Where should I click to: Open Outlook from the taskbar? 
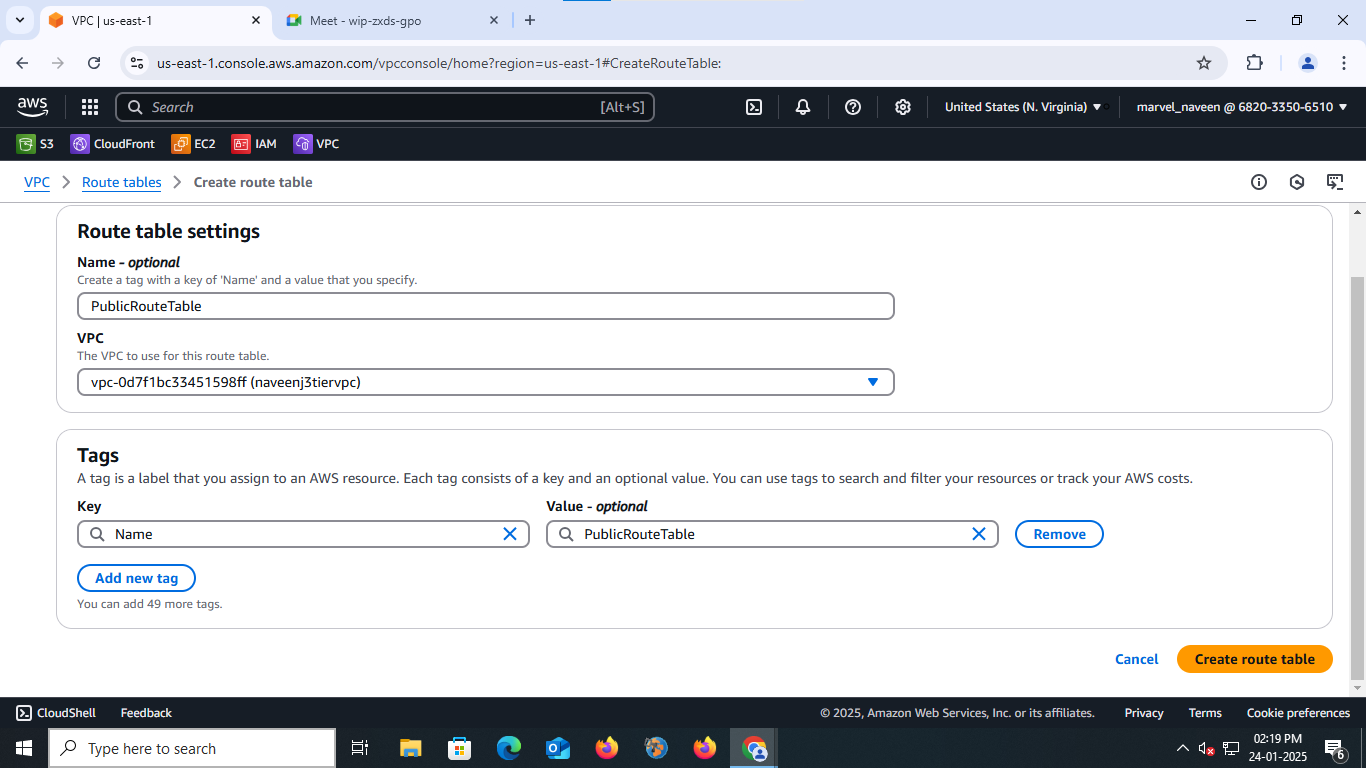(558, 748)
